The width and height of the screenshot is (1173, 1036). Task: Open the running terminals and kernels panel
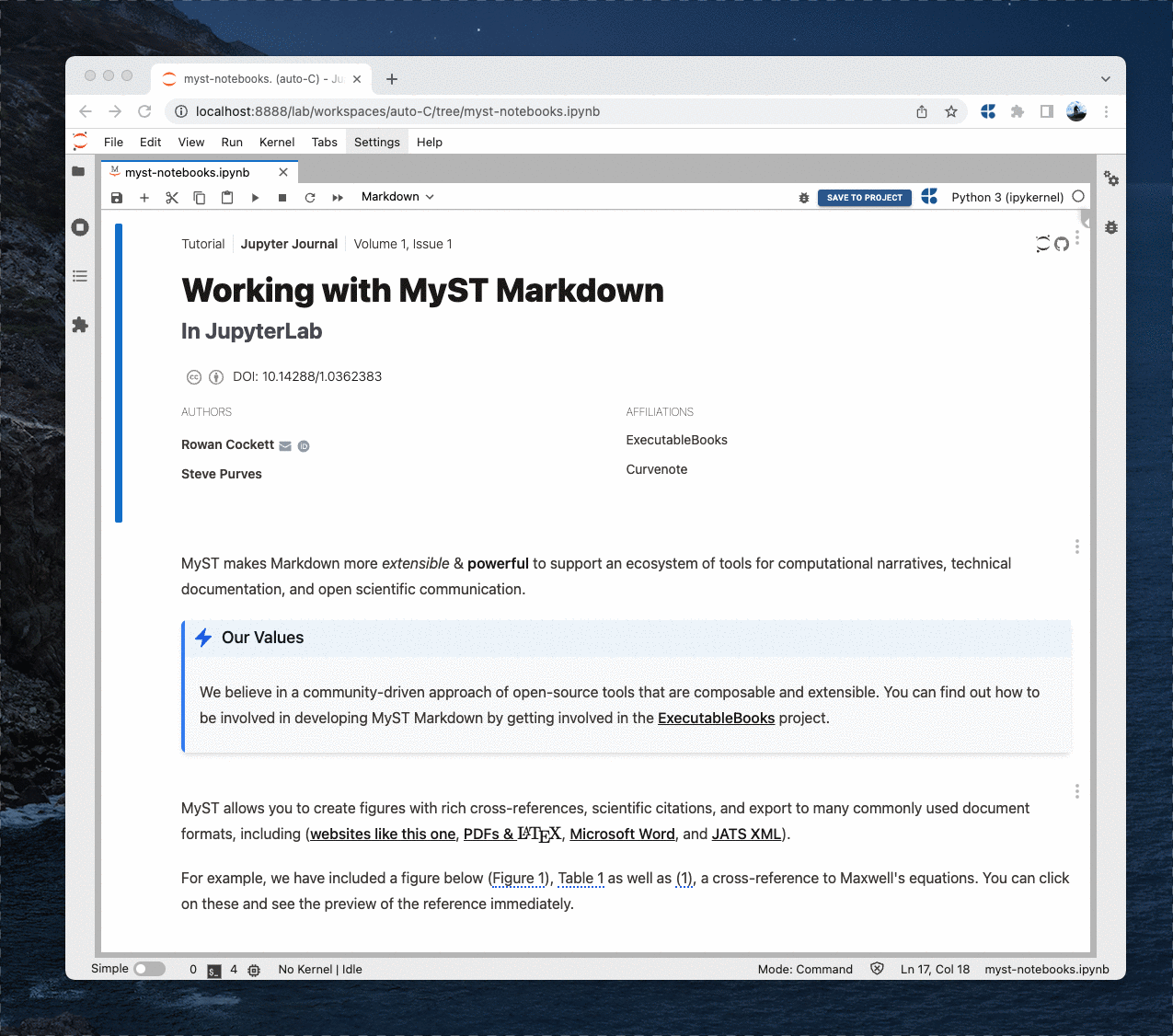(x=80, y=227)
